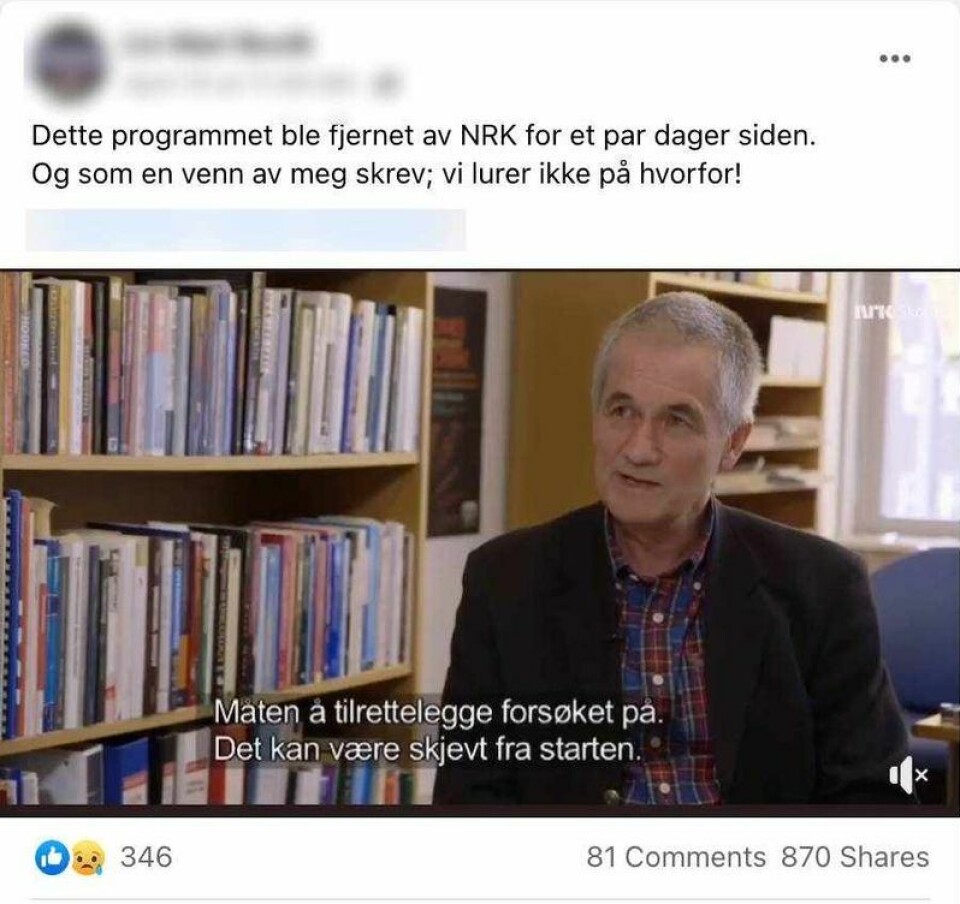Open the 346 reactions count

pos(146,857)
